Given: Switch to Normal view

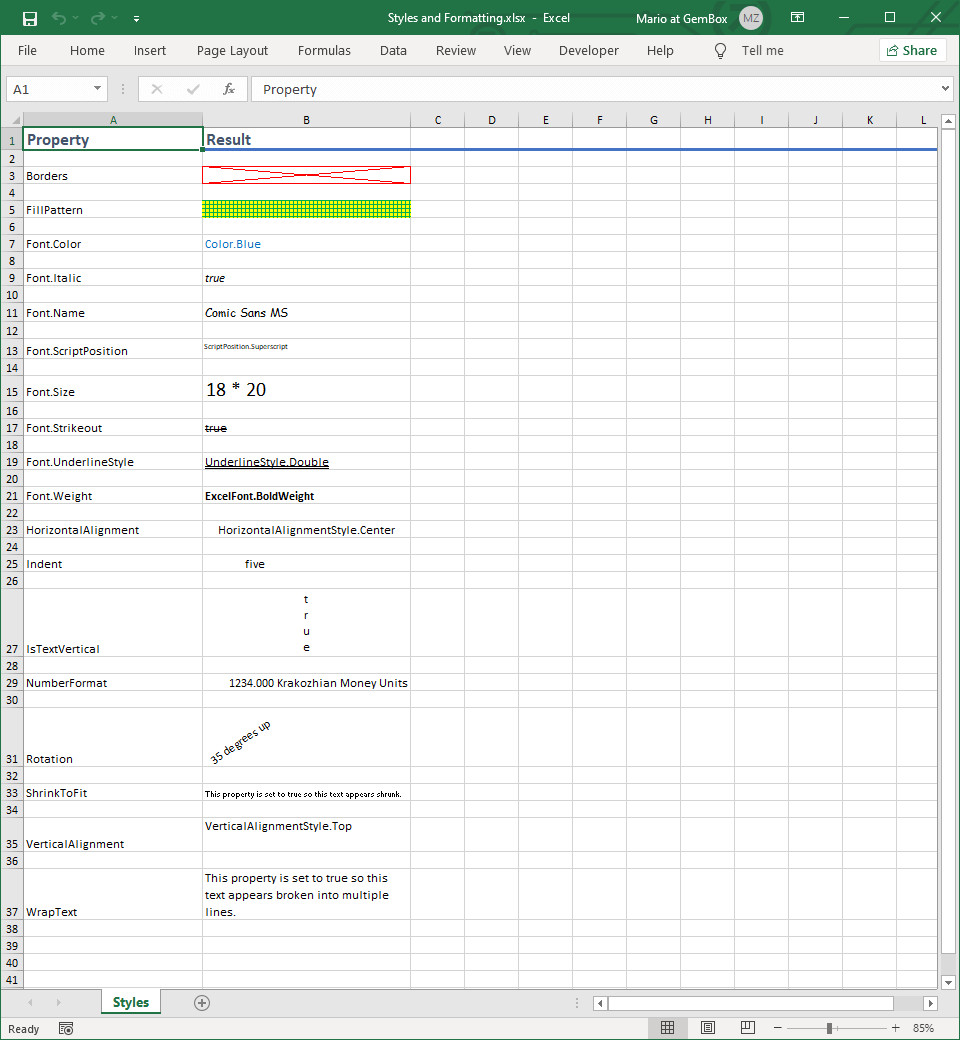Looking at the screenshot, I should point(668,1028).
